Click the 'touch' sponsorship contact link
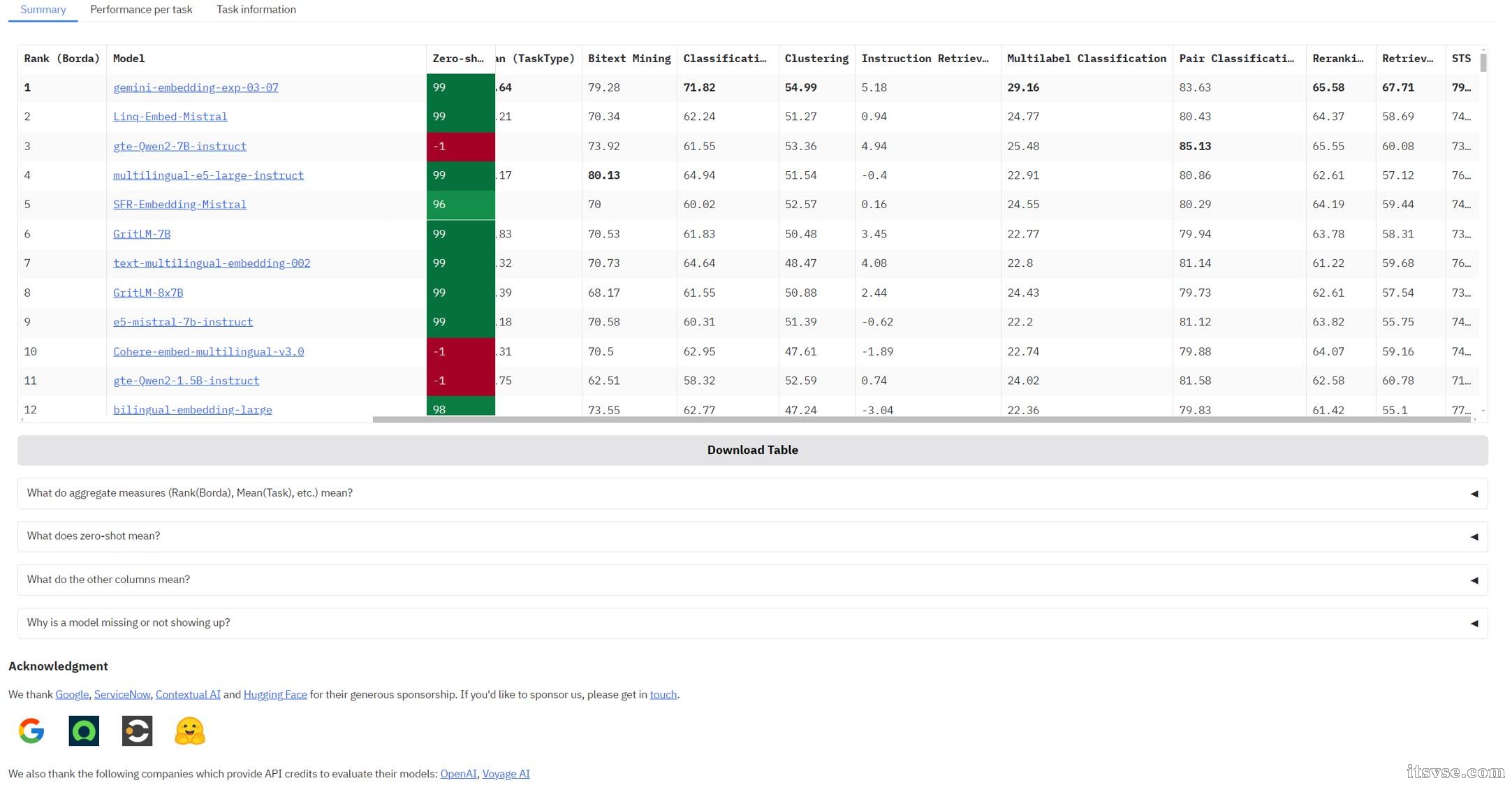 pyautogui.click(x=663, y=695)
